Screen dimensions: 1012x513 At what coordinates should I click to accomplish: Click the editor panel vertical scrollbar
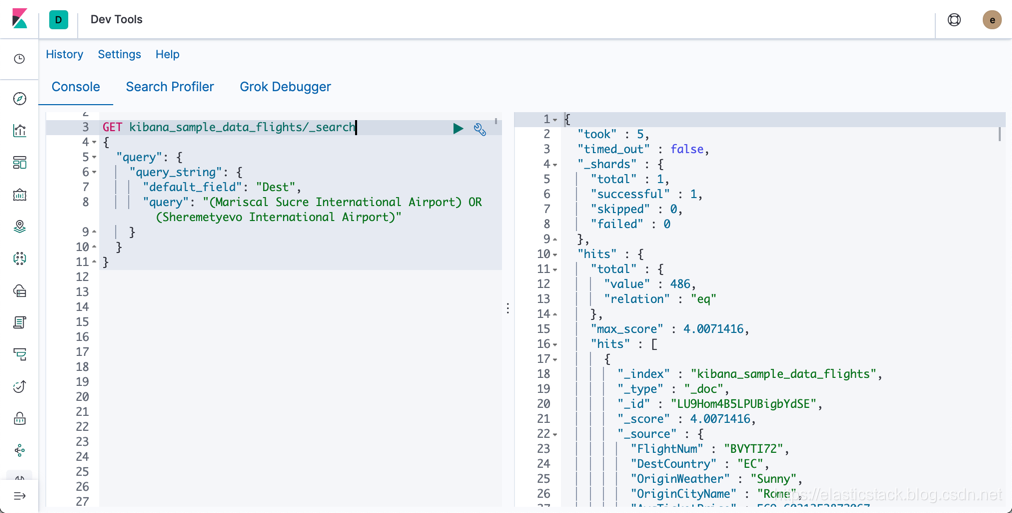click(496, 121)
